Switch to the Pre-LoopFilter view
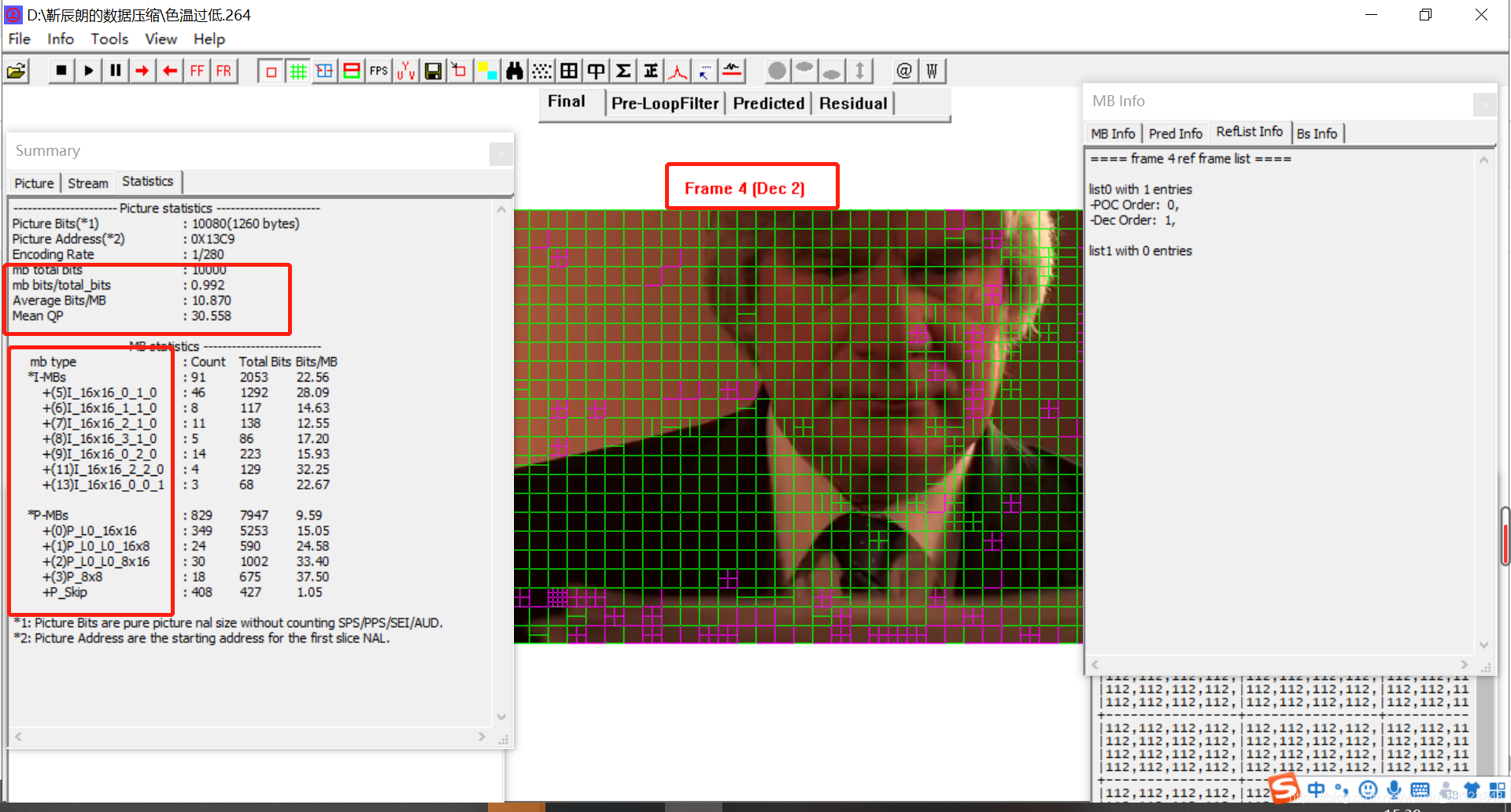This screenshot has width=1511, height=812. (665, 103)
